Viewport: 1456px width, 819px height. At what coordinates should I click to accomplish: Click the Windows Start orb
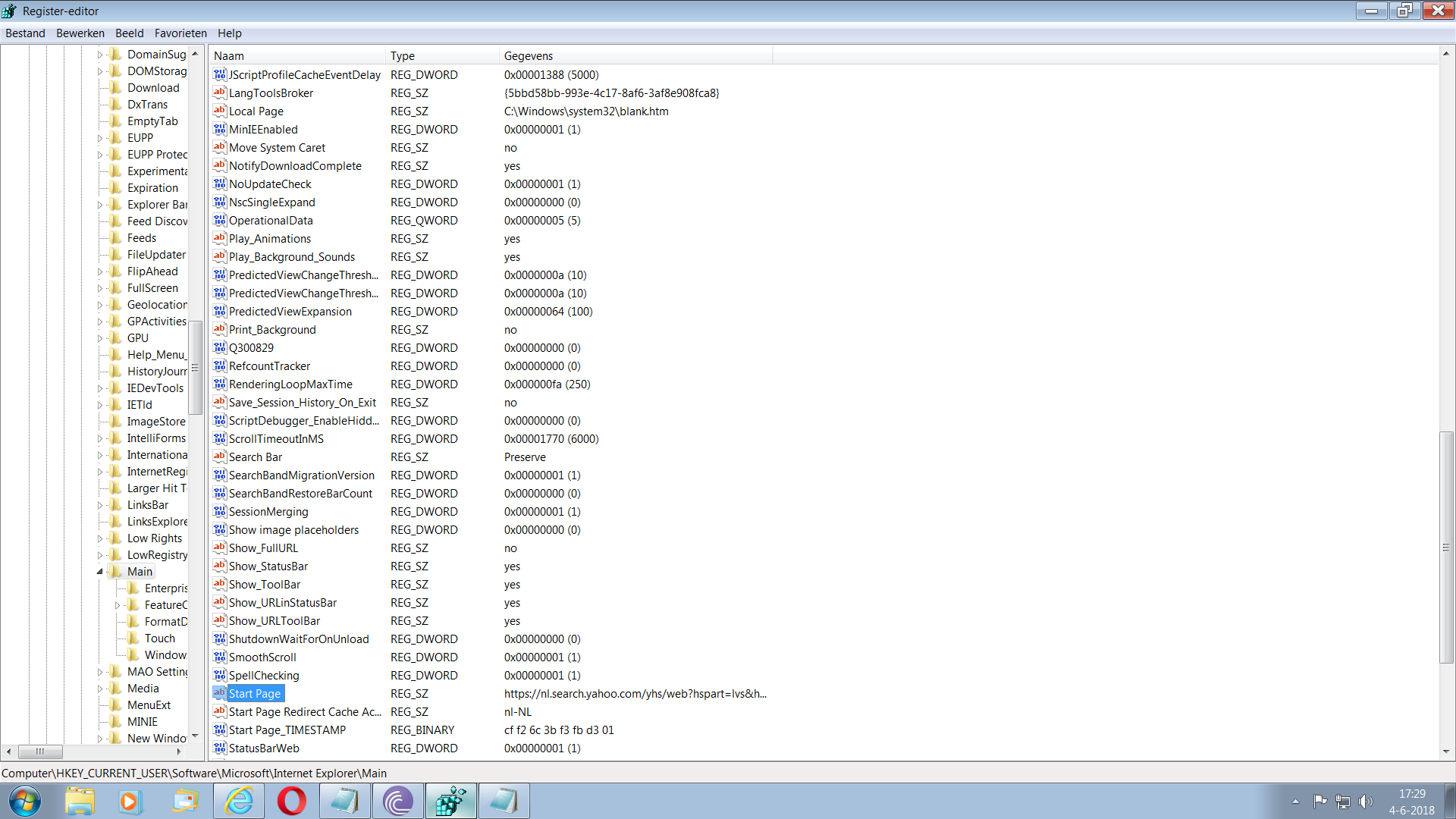[x=25, y=801]
